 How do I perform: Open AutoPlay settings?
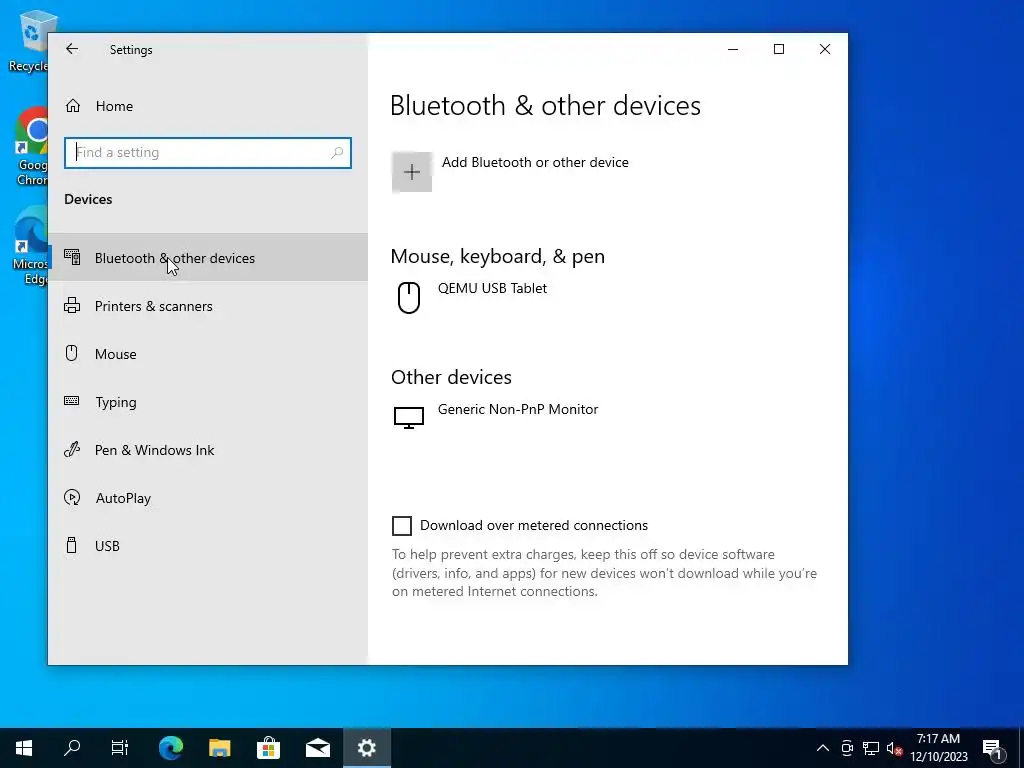(x=208, y=498)
